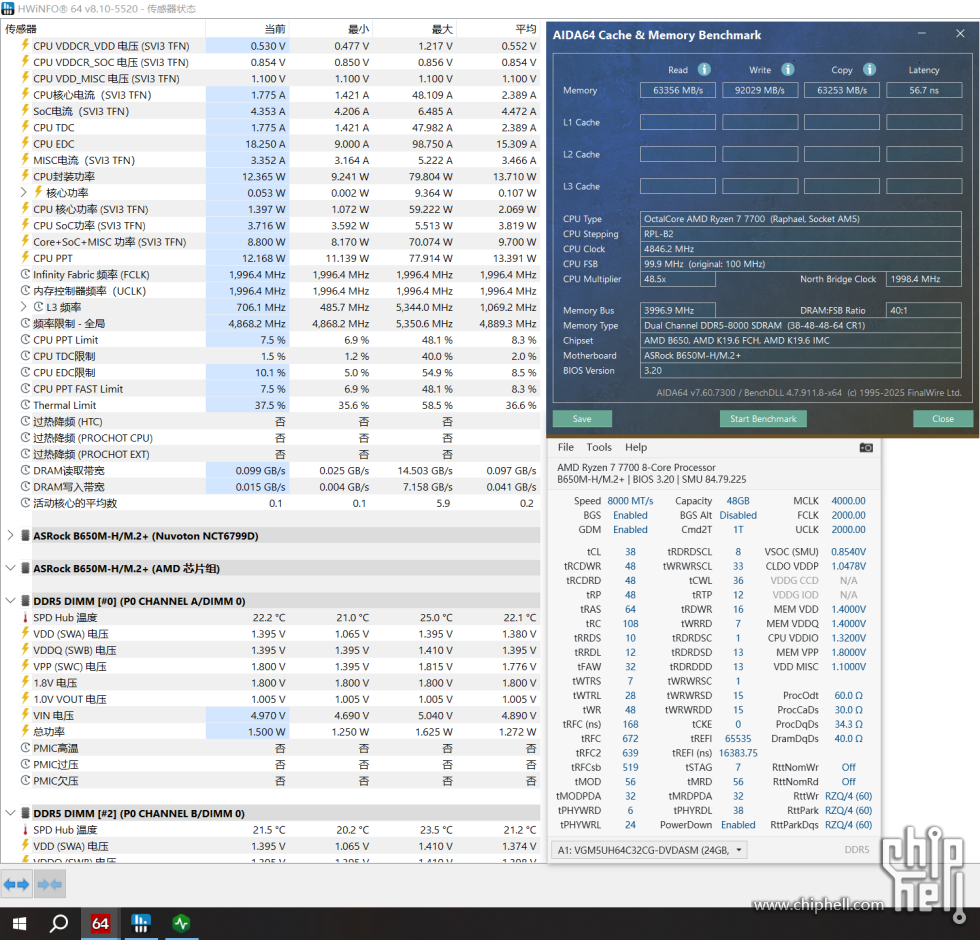Click clock icon beside CPU PPT Limit
Screen dimensions: 980x940
tap(25, 339)
